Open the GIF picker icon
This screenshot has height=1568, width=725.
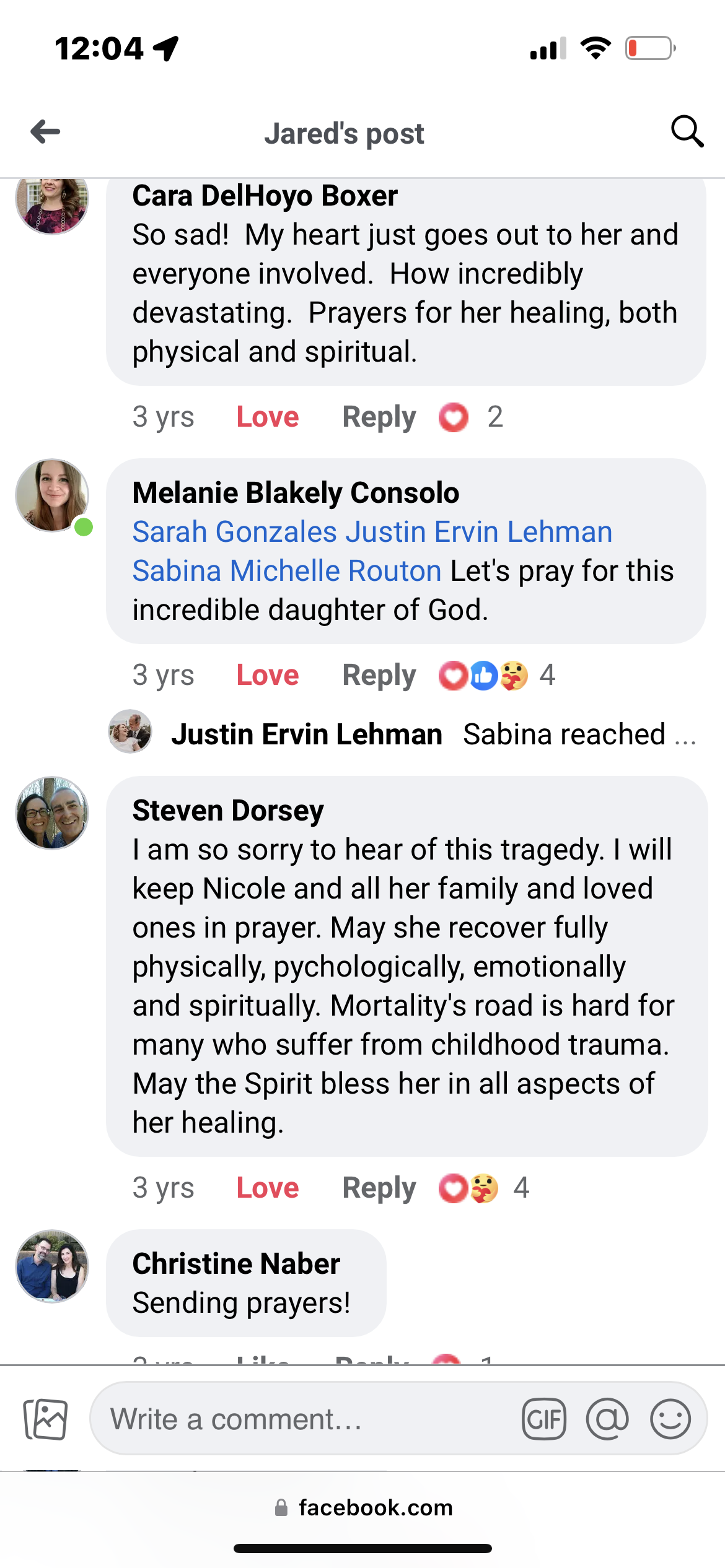544,1419
